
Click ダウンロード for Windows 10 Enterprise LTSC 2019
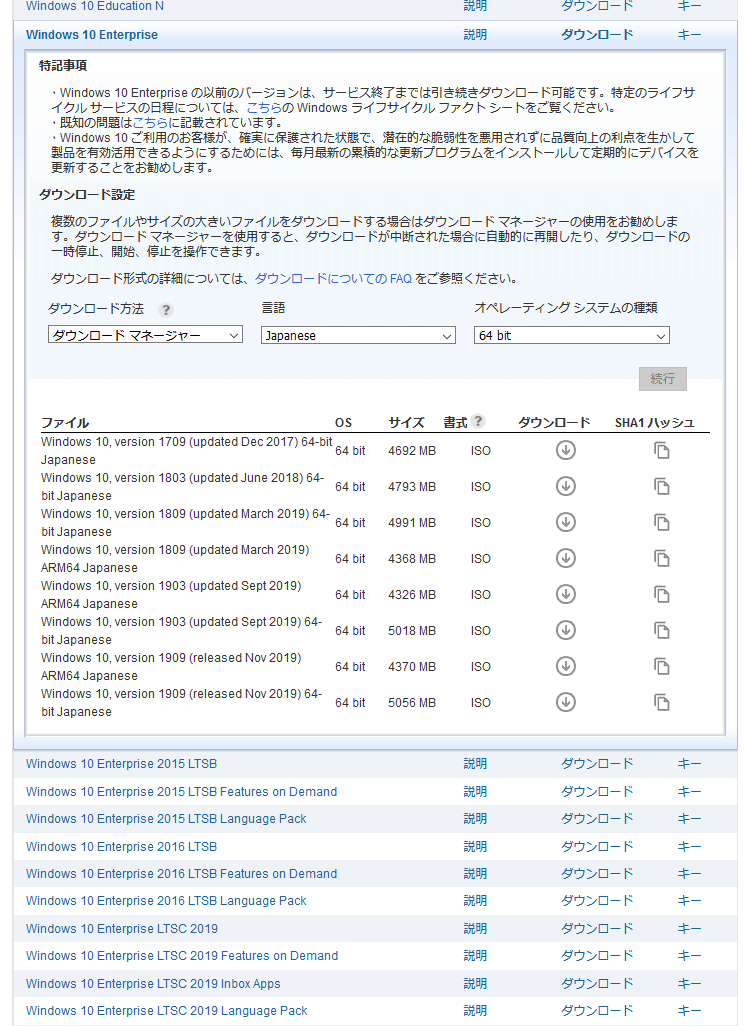pos(597,929)
